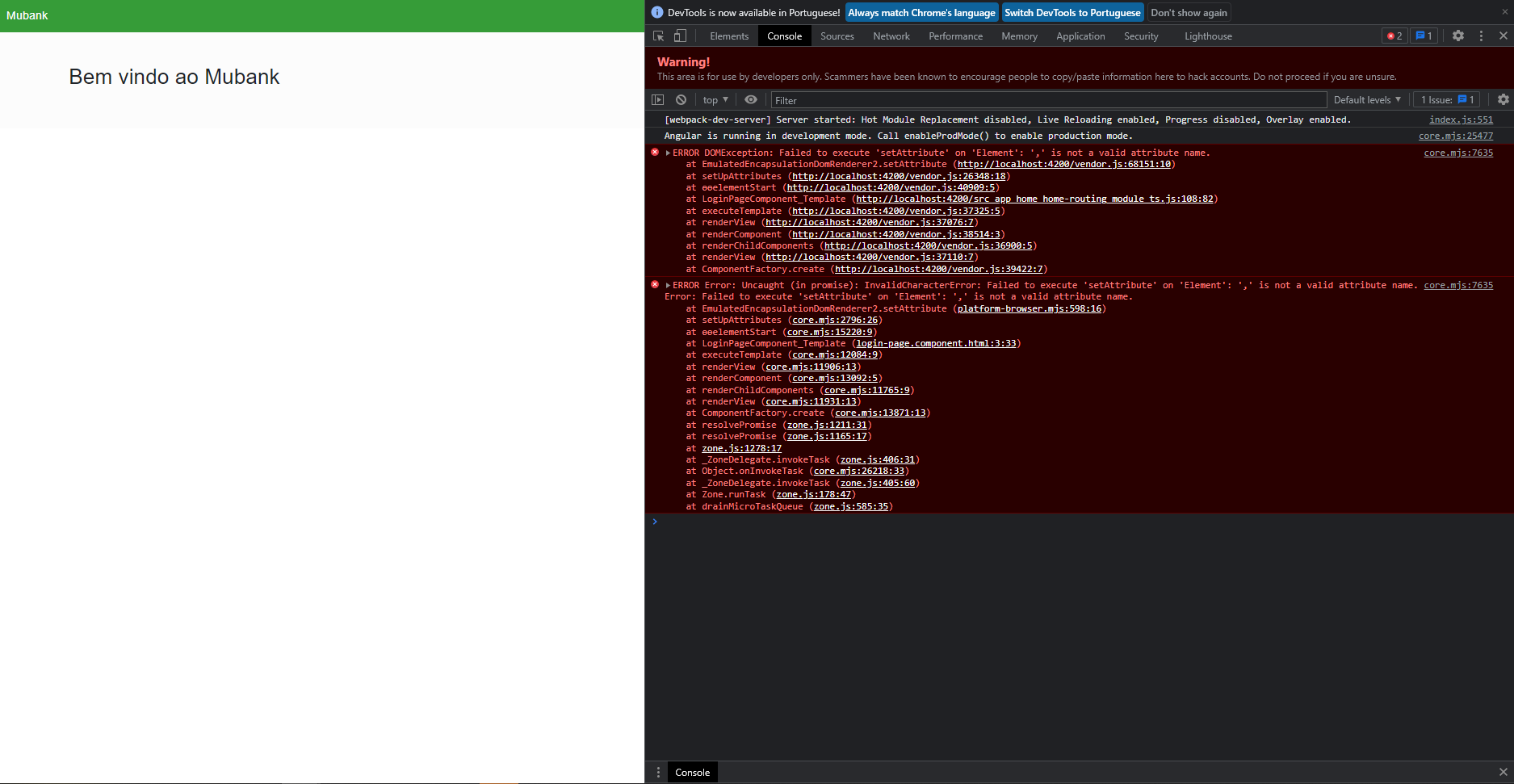Activate the inspect element picker icon
This screenshot has height=784, width=1514.
(x=658, y=36)
